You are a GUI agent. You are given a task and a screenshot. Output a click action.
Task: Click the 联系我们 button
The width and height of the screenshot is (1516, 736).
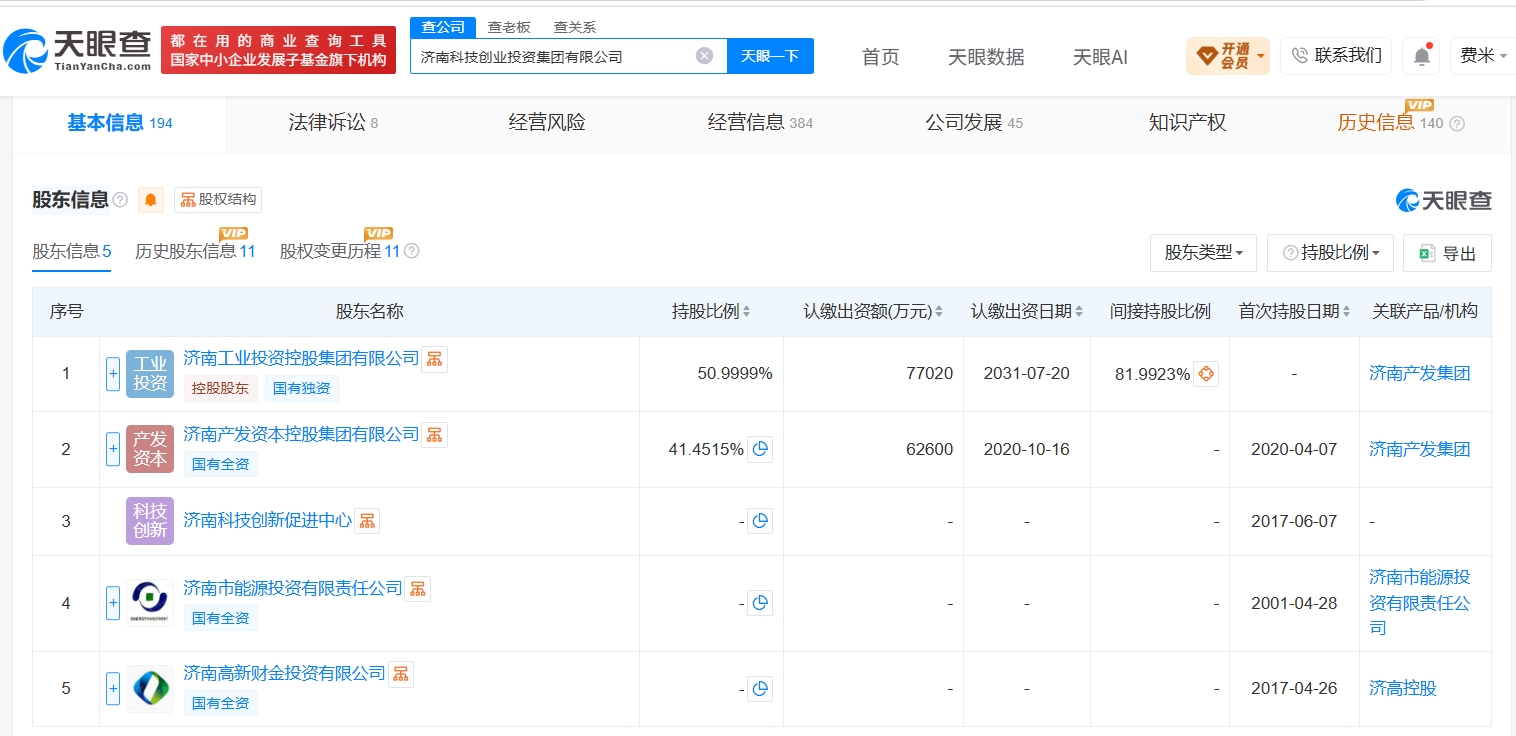coord(1336,56)
